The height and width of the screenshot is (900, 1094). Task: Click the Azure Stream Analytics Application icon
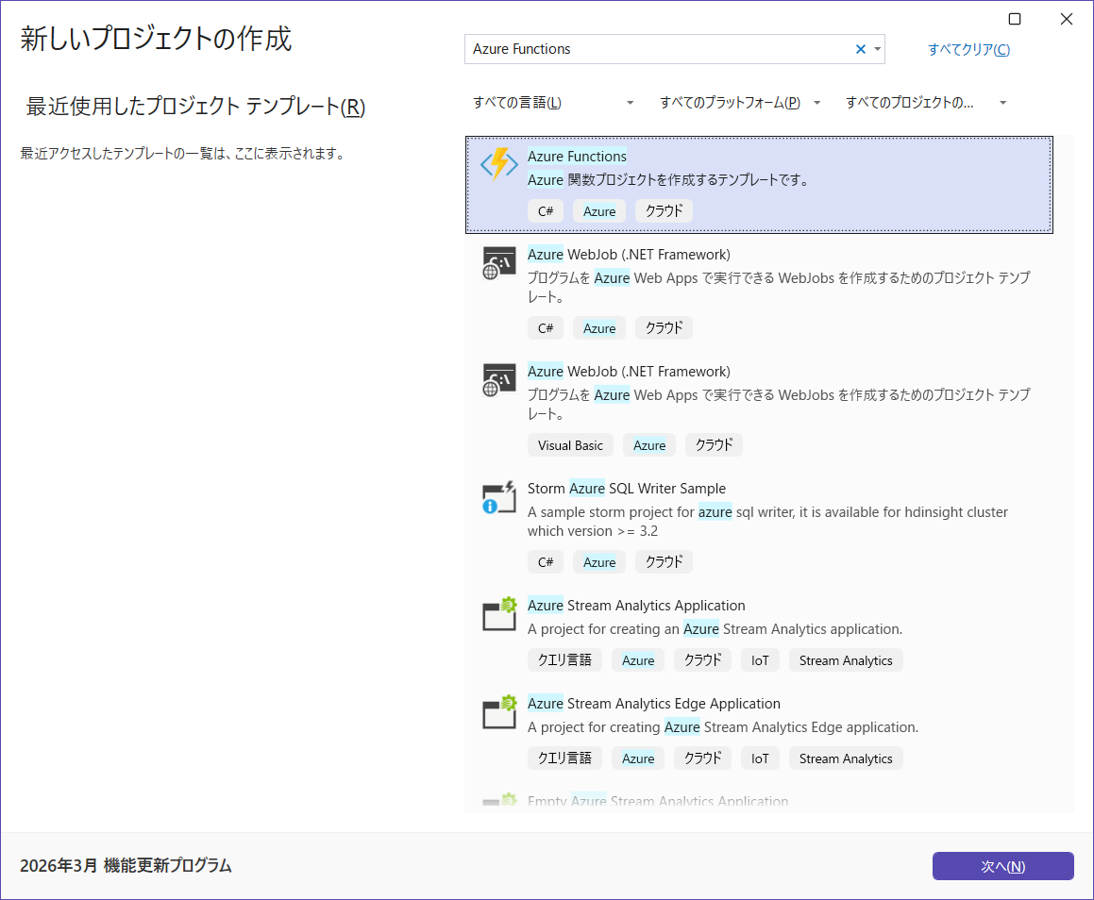(499, 614)
